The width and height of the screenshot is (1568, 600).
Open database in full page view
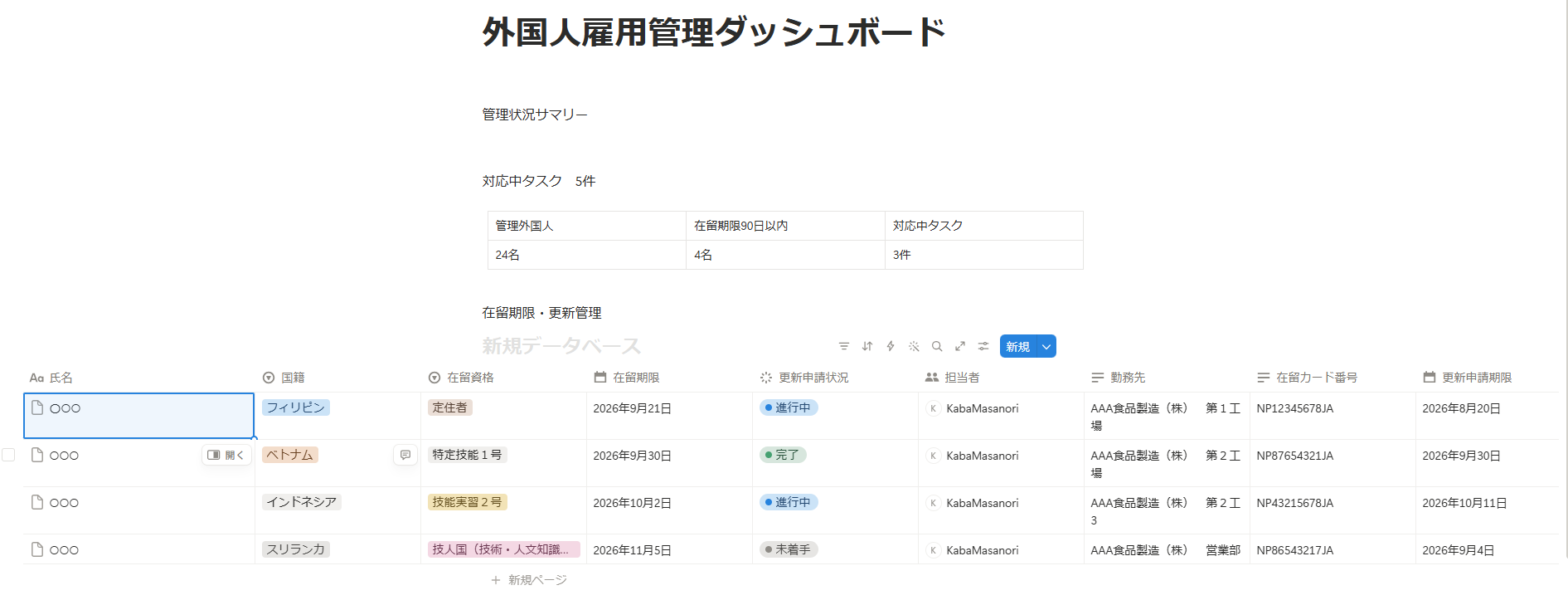[959, 346]
